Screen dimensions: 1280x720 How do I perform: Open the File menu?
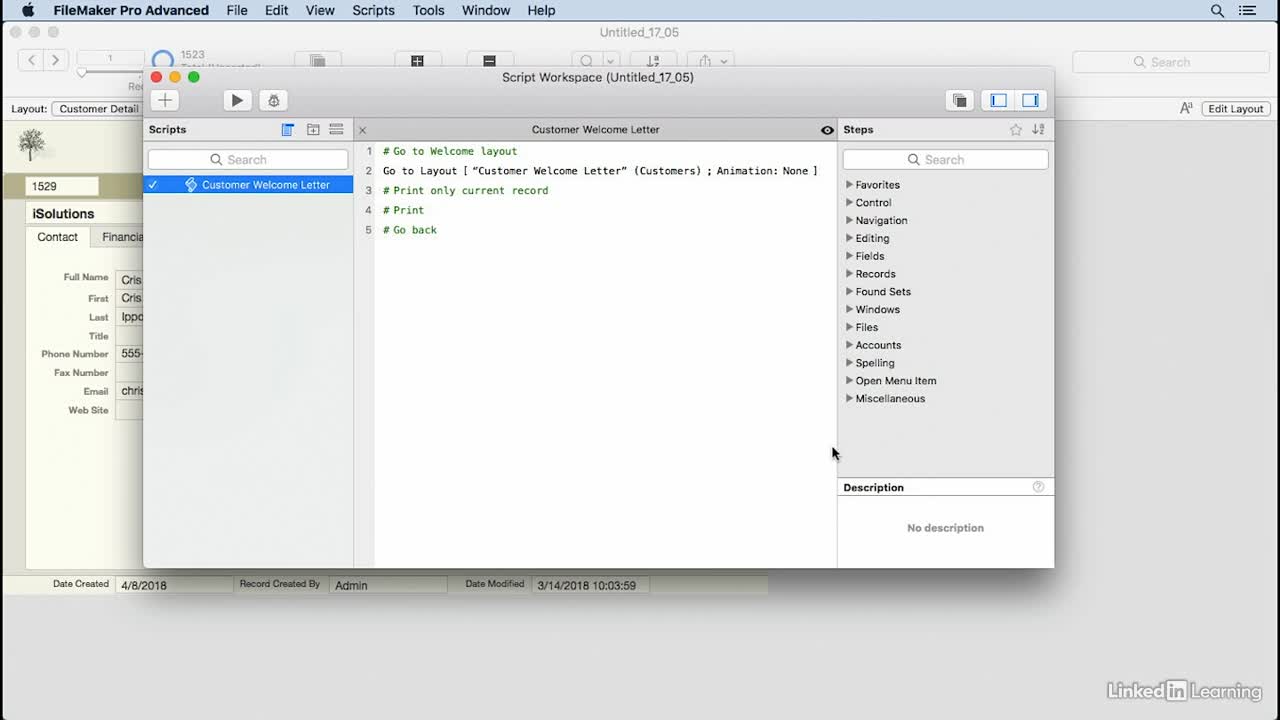tap(237, 10)
